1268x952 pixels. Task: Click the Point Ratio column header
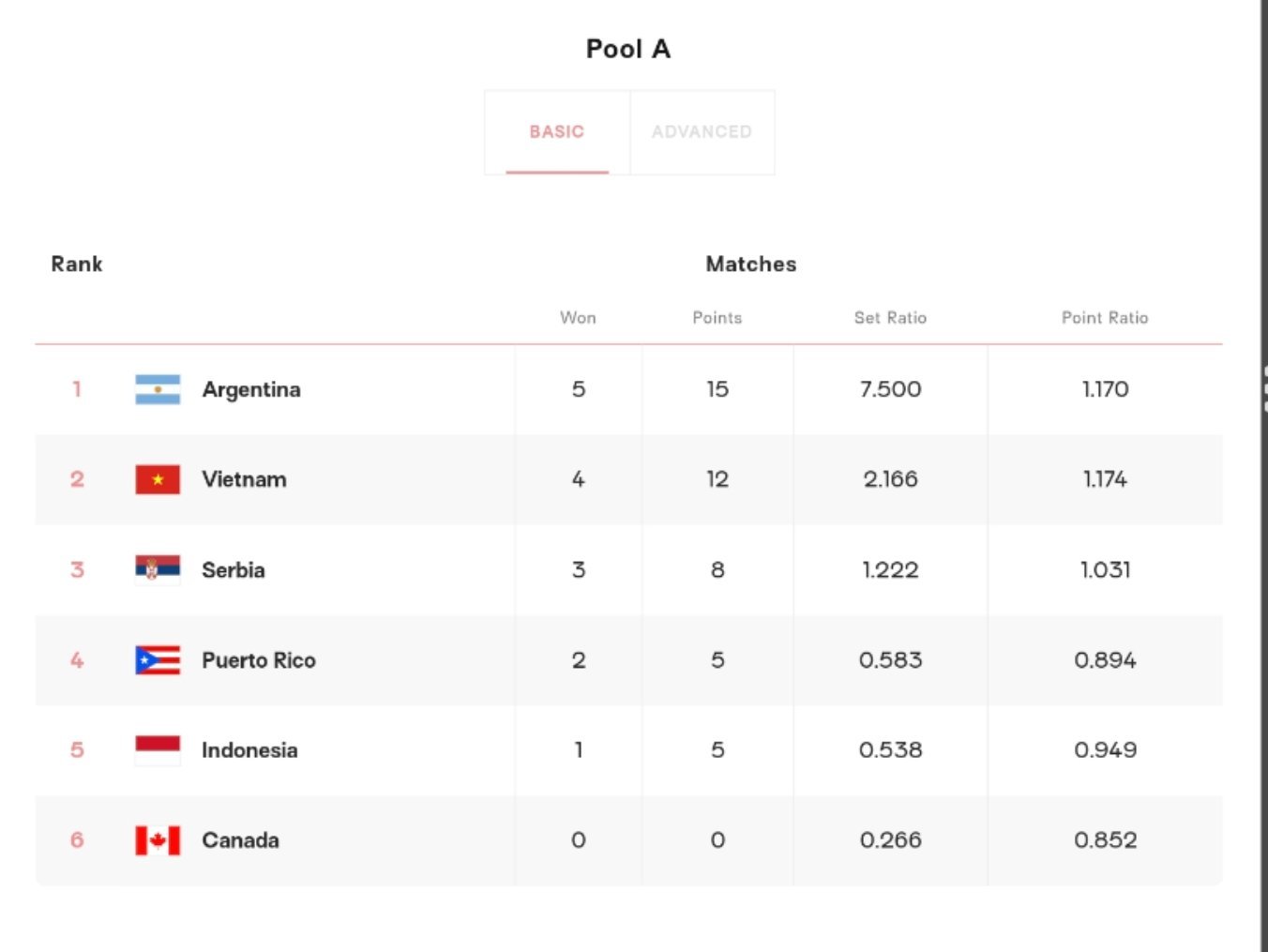click(x=1105, y=318)
